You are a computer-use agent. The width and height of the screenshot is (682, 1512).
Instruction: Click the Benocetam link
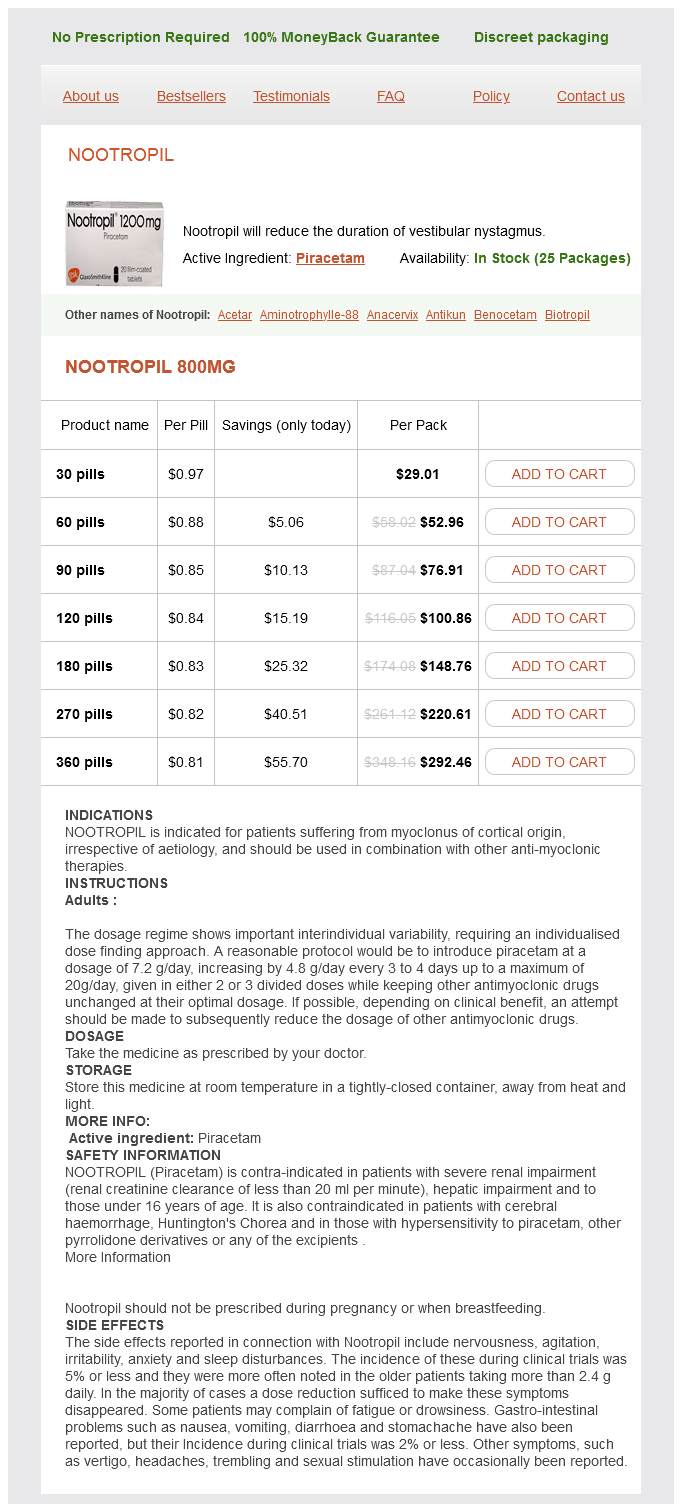[505, 315]
